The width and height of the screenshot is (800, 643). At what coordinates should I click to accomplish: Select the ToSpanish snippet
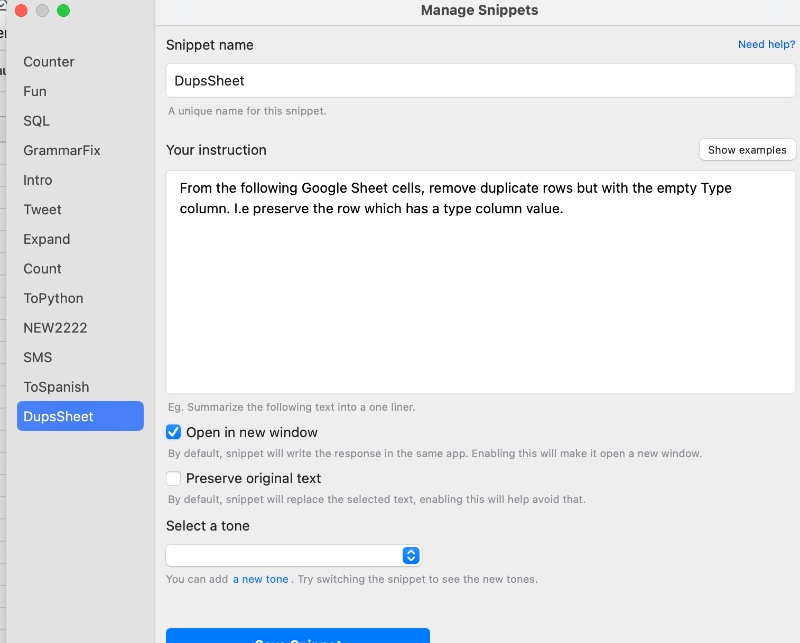56,387
